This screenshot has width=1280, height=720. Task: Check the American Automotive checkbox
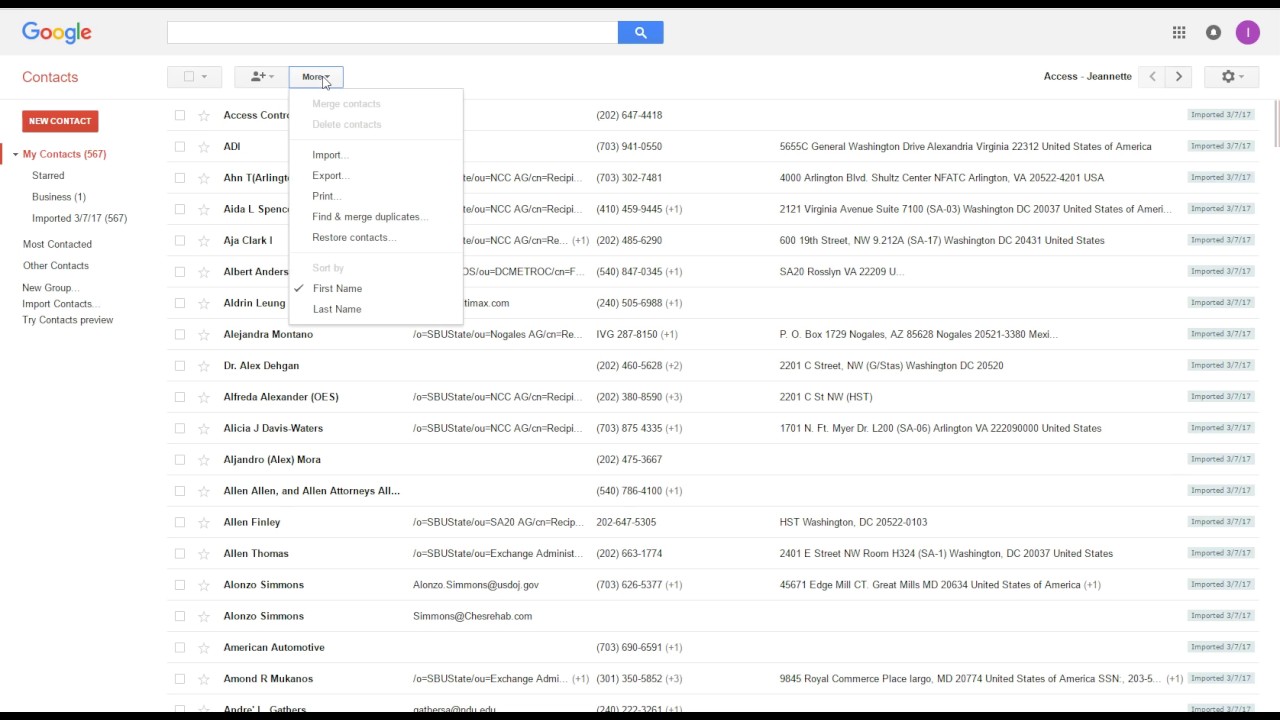click(180, 648)
